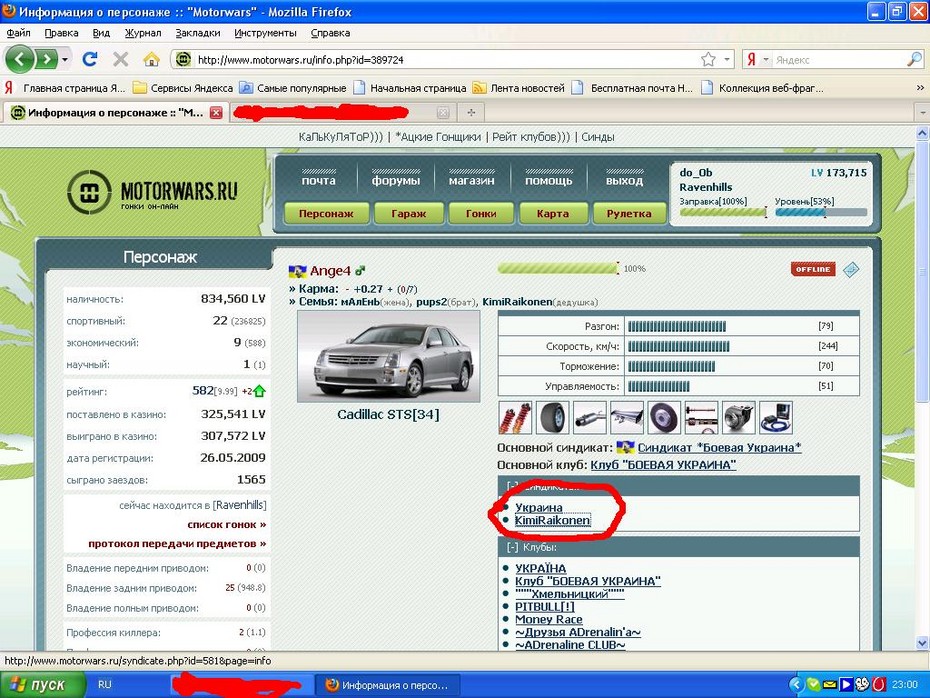Open the Закладки menu
930x698 pixels.
[x=198, y=33]
